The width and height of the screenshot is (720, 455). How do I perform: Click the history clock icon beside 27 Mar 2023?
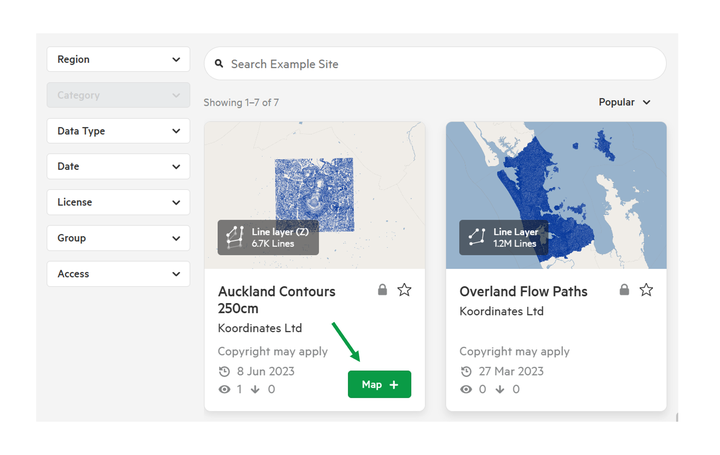tap(466, 371)
